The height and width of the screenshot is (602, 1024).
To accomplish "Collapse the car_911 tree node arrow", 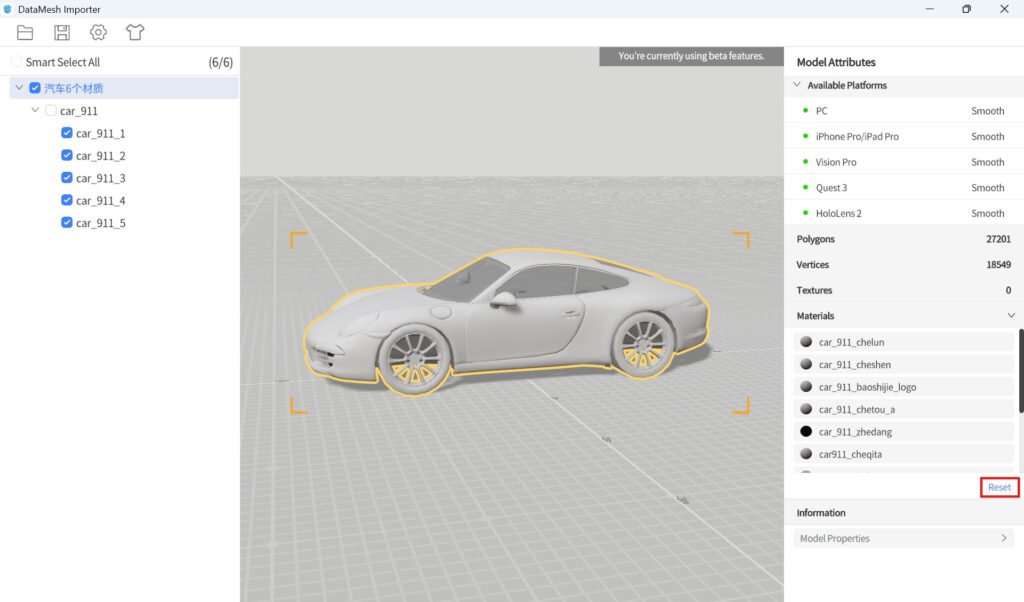I will click(36, 110).
